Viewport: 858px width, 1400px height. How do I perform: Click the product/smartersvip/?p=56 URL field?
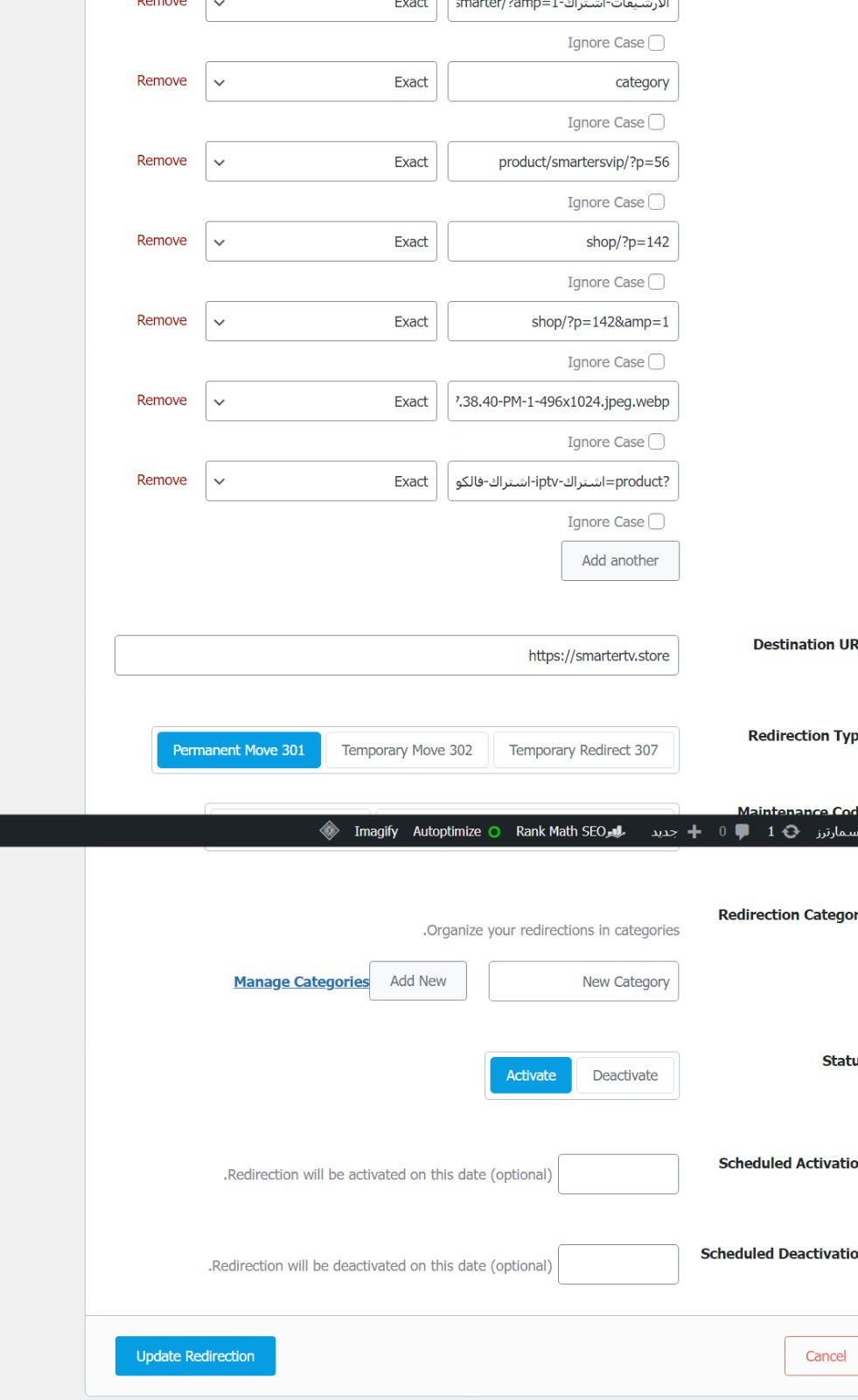(x=563, y=161)
